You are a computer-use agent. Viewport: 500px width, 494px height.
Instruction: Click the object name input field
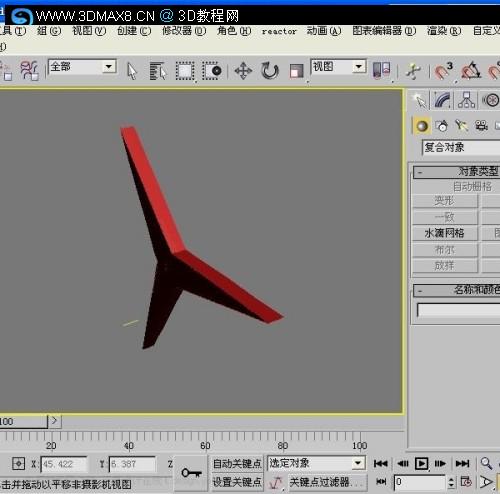coord(459,310)
